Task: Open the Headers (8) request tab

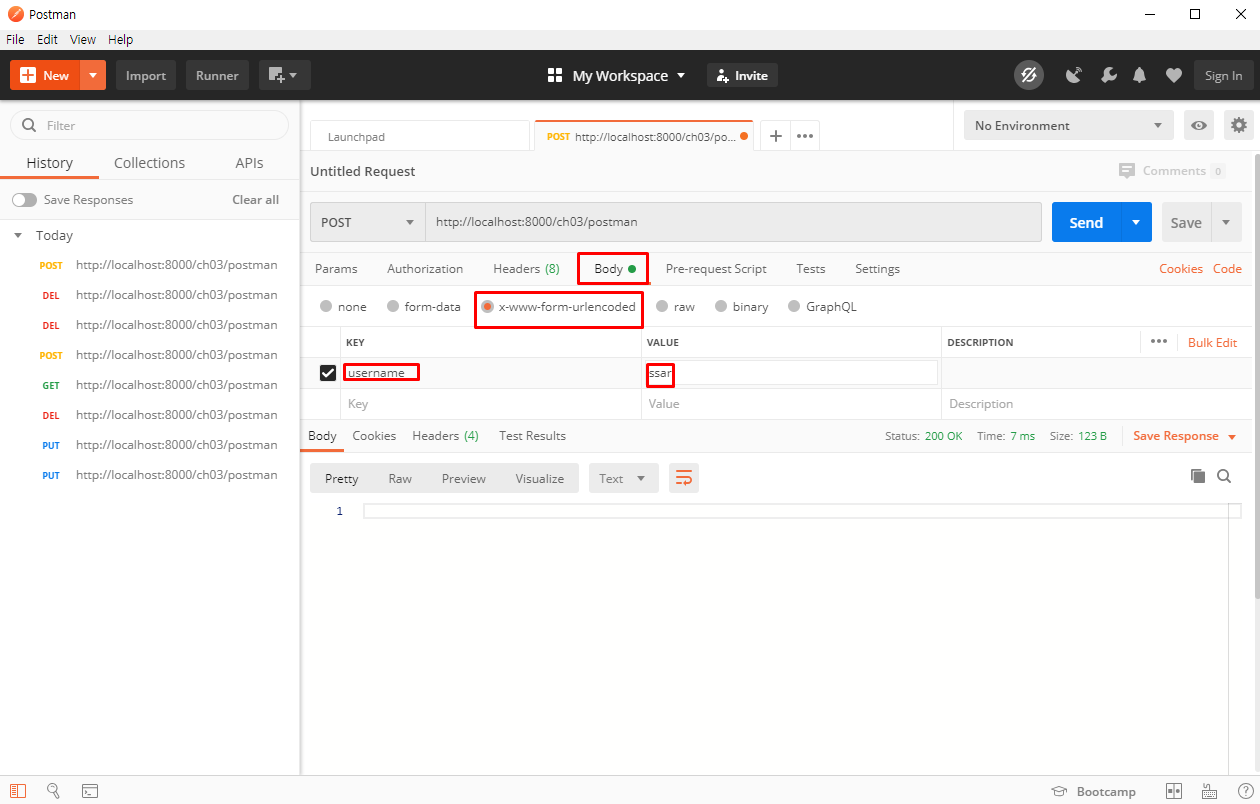Action: click(526, 269)
